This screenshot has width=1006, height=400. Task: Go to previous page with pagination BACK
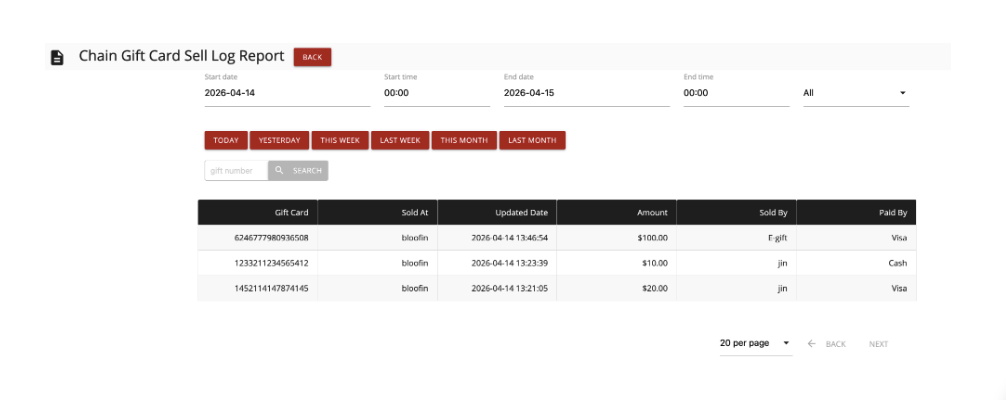(x=827, y=344)
